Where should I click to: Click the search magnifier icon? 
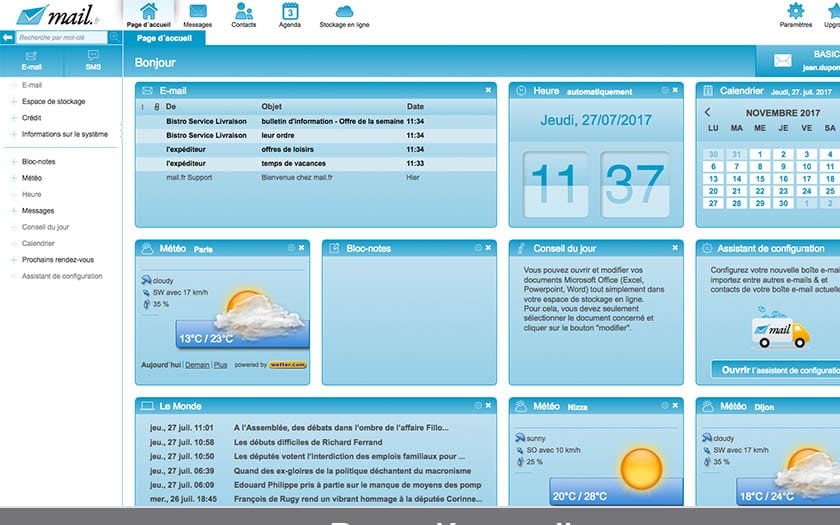point(114,37)
